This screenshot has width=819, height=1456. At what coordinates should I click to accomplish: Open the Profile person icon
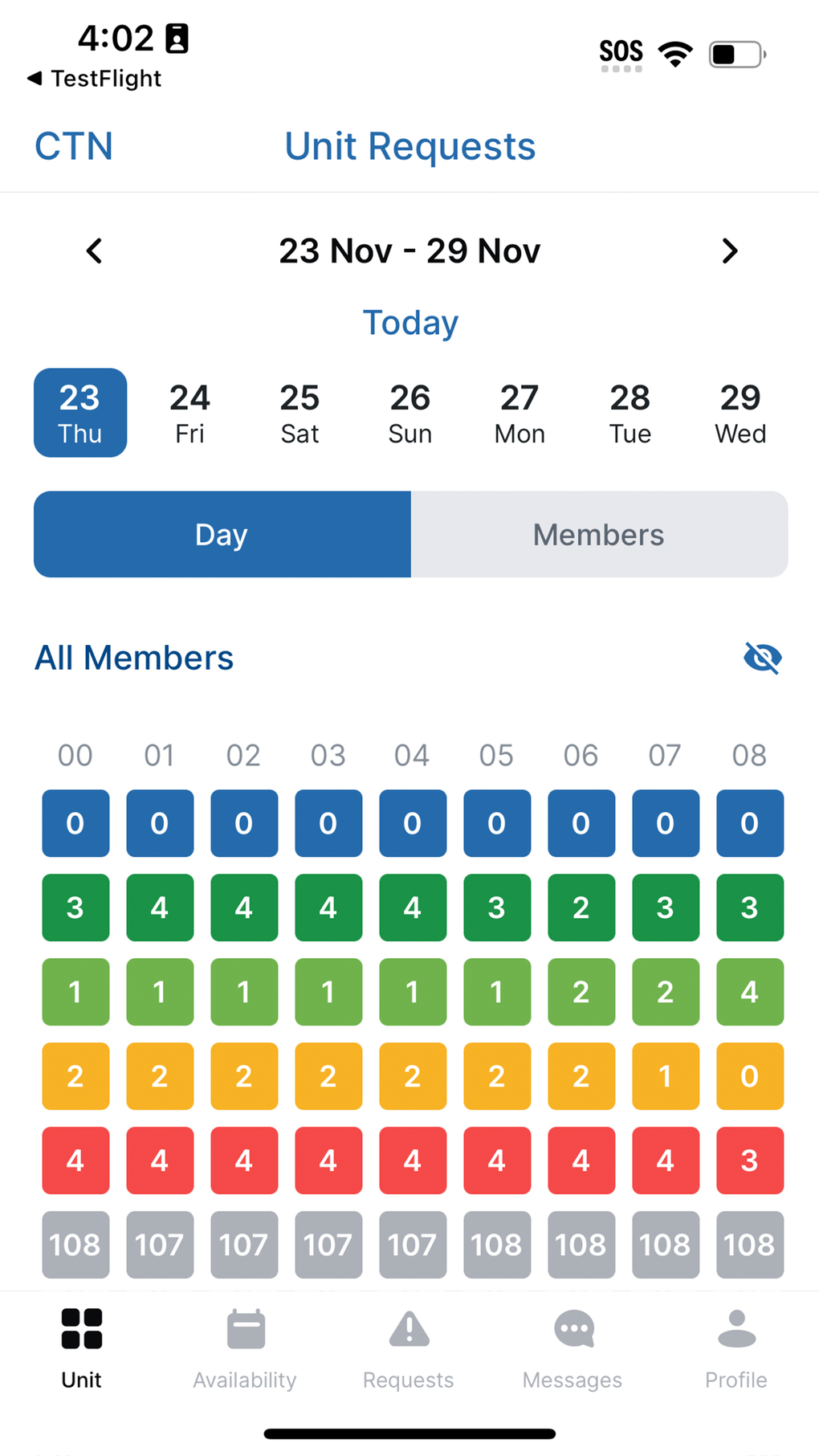736,1328
